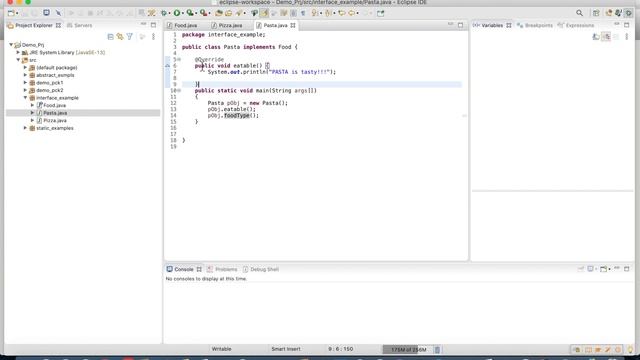Open the Servers view tab
The width and height of the screenshot is (640, 360).
tap(80, 25)
